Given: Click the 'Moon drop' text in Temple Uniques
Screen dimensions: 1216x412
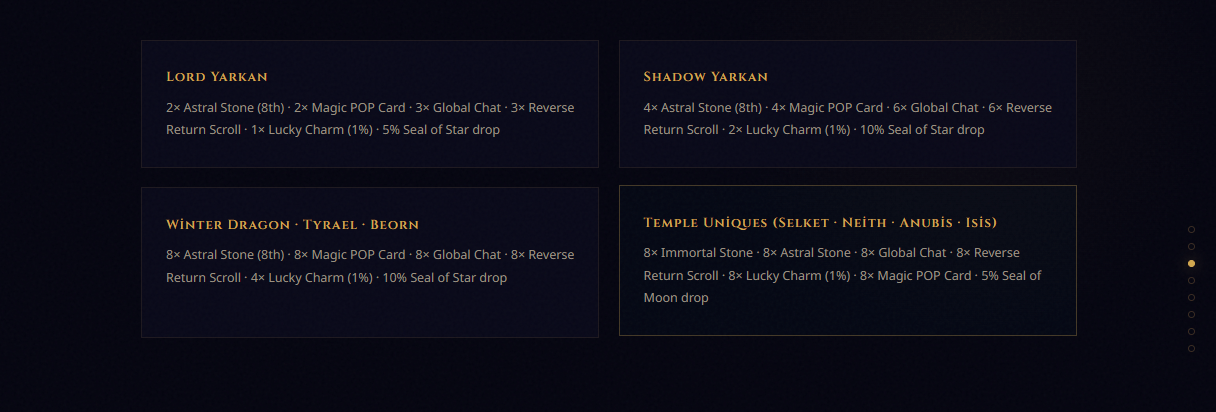Looking at the screenshot, I should [676, 298].
